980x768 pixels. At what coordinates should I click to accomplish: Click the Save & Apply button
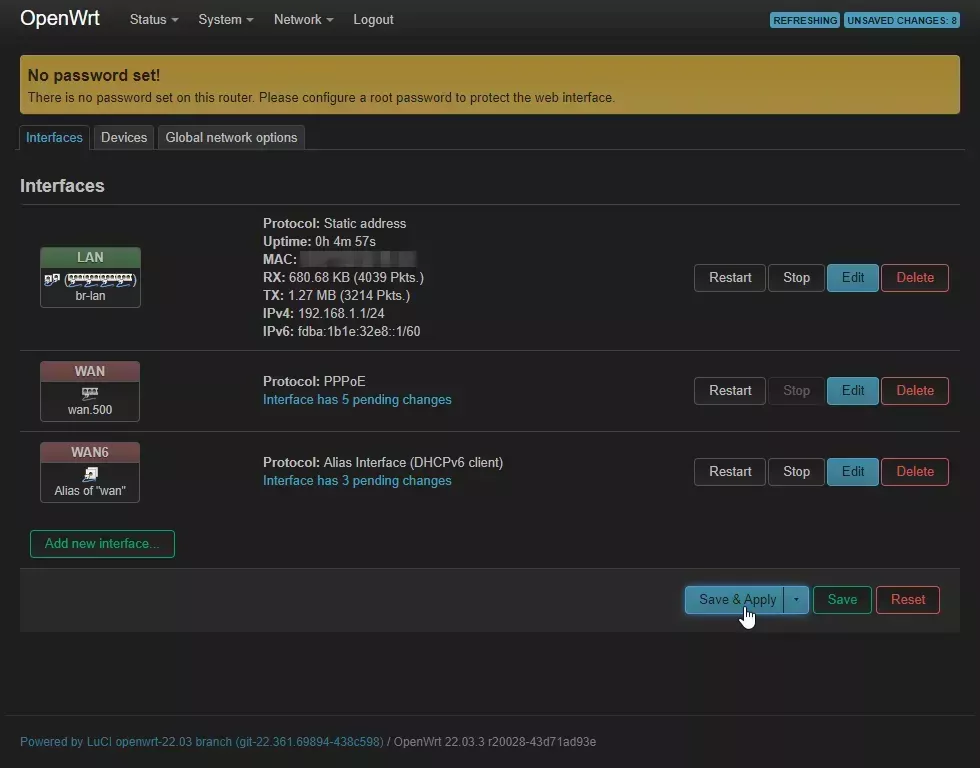click(x=734, y=600)
